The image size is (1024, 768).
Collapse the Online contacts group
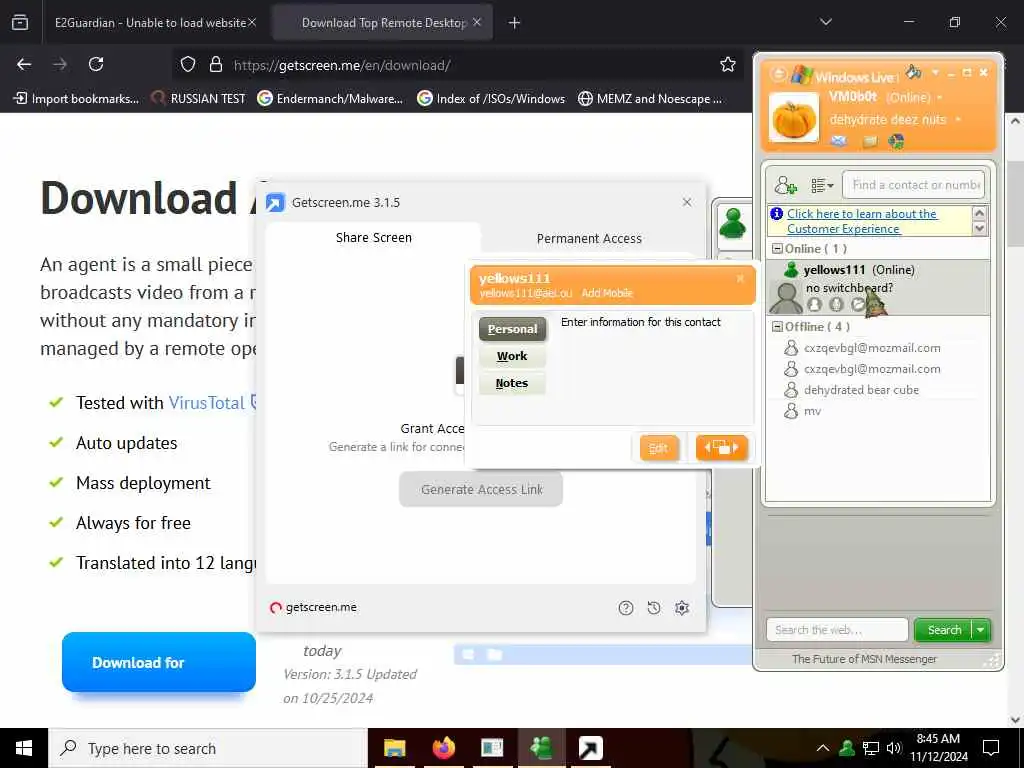click(x=776, y=249)
